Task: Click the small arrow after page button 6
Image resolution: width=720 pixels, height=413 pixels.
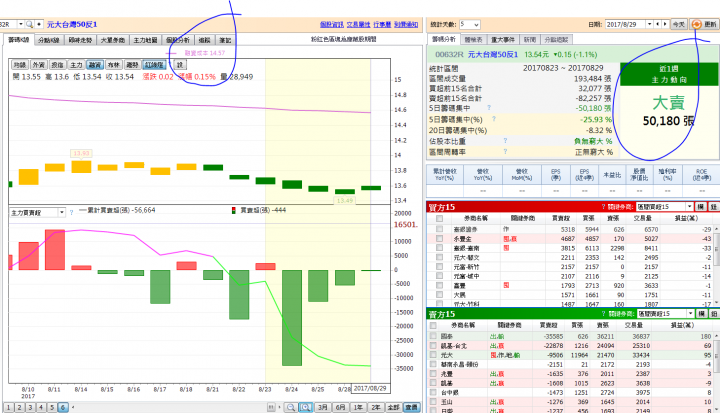Action: click(73, 407)
